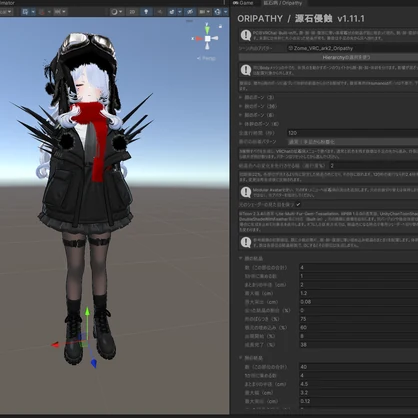Open the grid snapping dropdown arrow
This screenshot has height=418, width=418.
(x=49, y=12)
